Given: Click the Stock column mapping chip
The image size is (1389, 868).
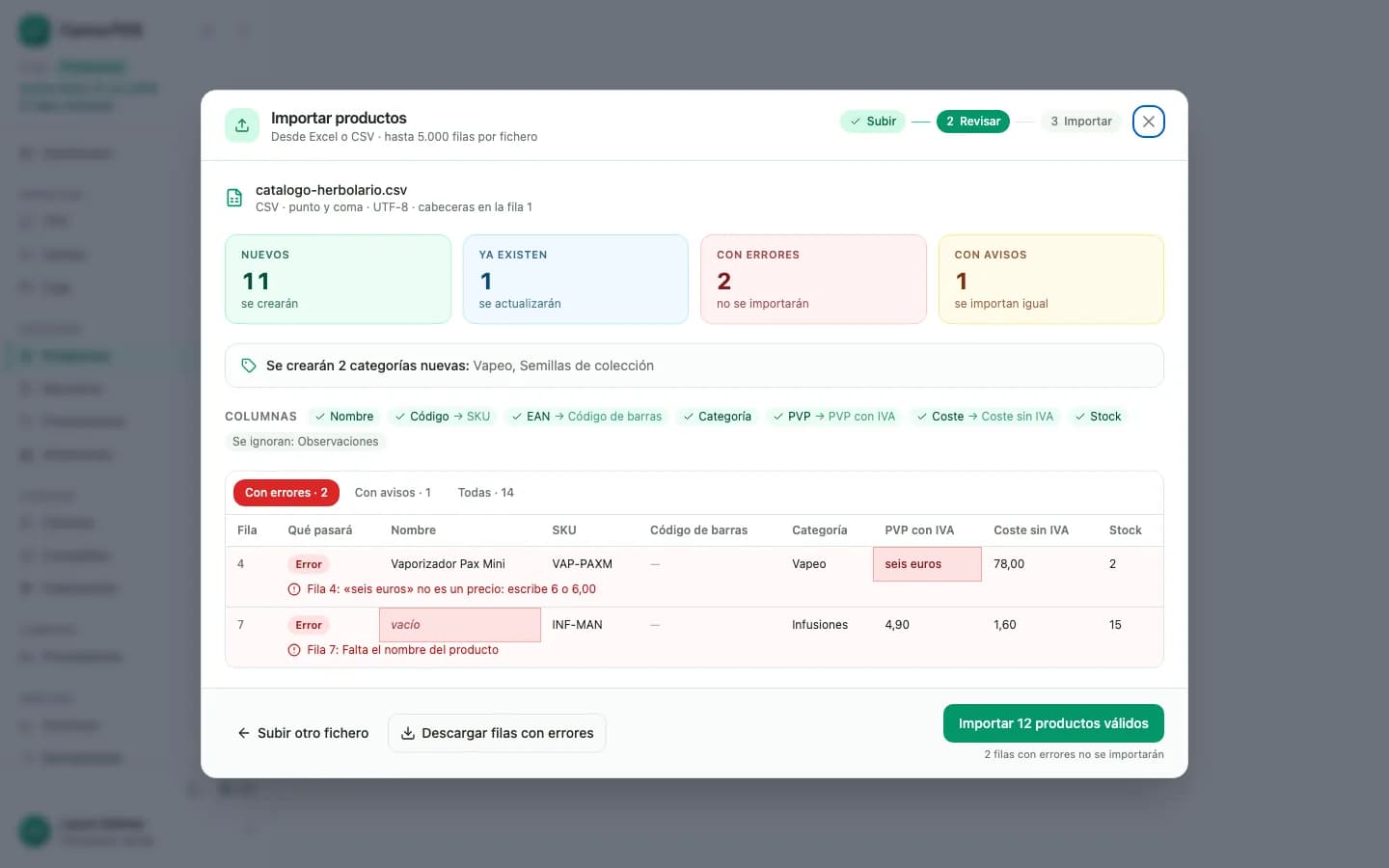Looking at the screenshot, I should (x=1098, y=417).
